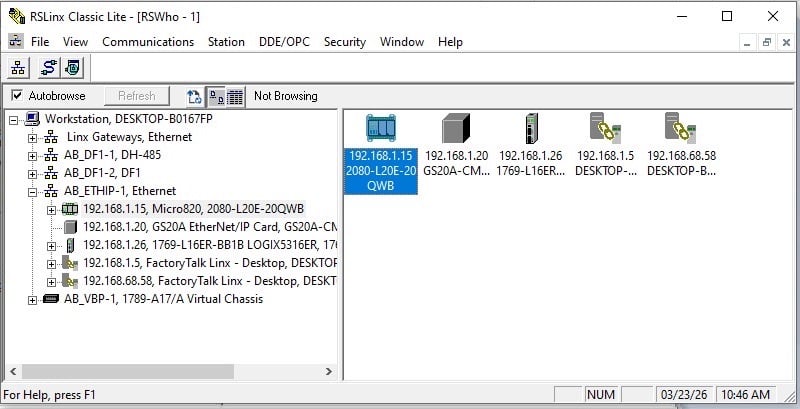Expand the 192.168.1.5 FactoryTalk Linx node
Viewport: 800px width, 409px height.
[x=52, y=265]
